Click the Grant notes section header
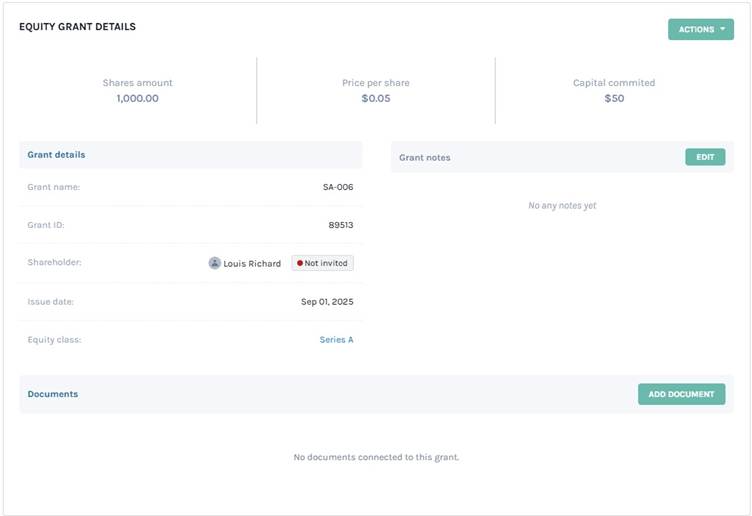Screen dimensions: 752x516 pos(424,158)
